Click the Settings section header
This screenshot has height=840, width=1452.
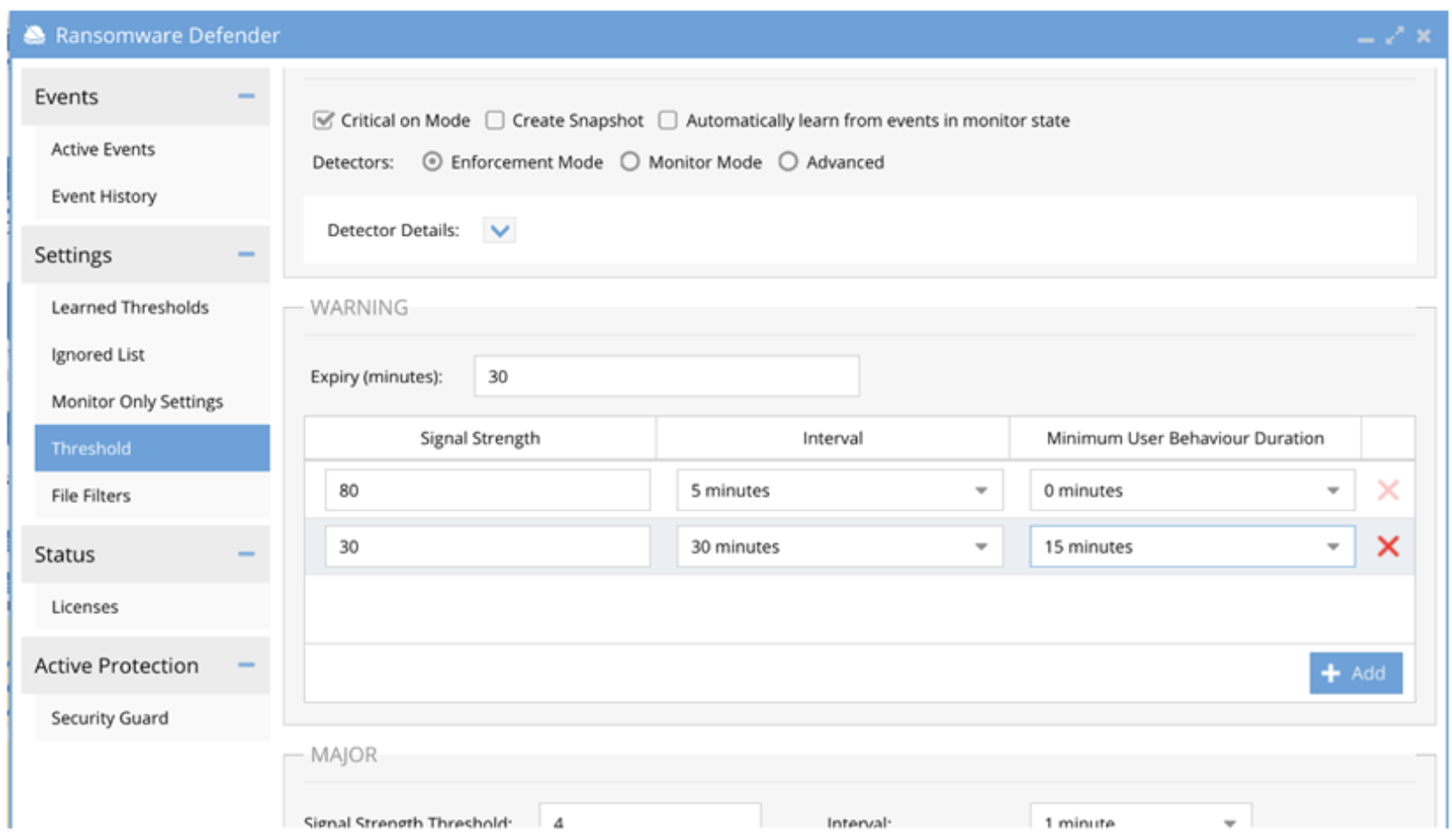(x=146, y=255)
